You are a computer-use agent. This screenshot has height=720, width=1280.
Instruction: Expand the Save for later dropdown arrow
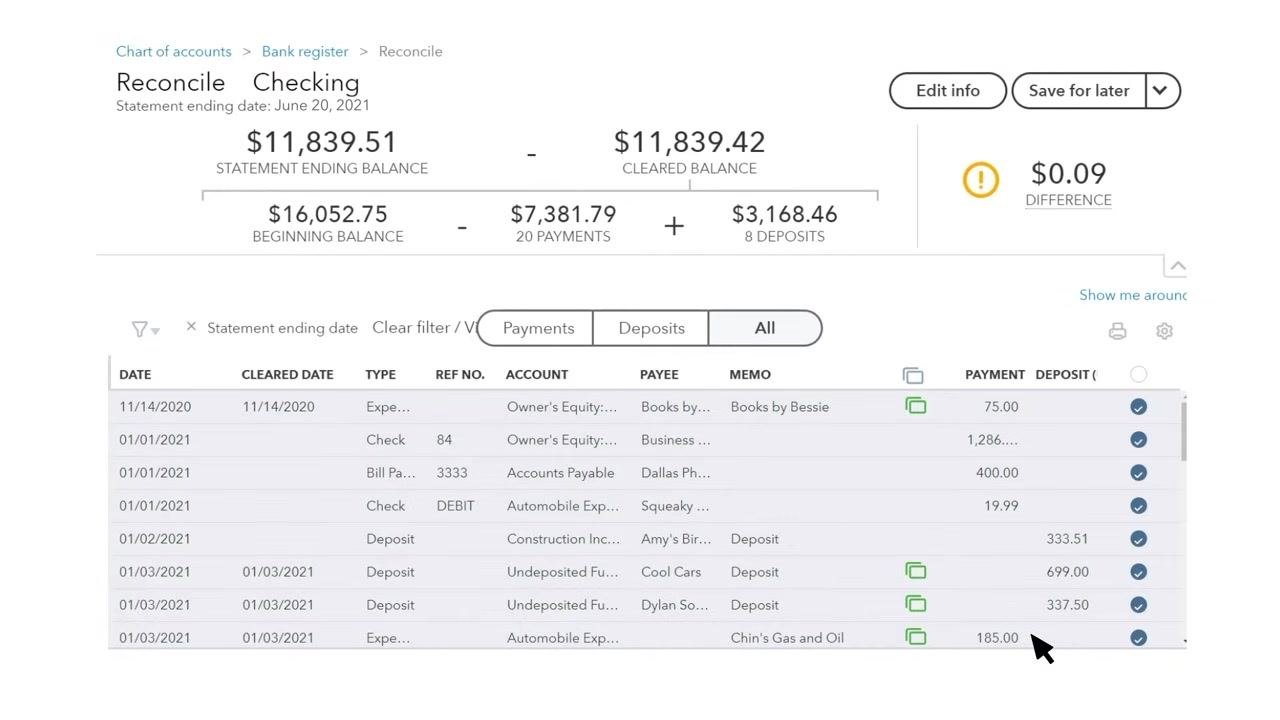point(1161,90)
